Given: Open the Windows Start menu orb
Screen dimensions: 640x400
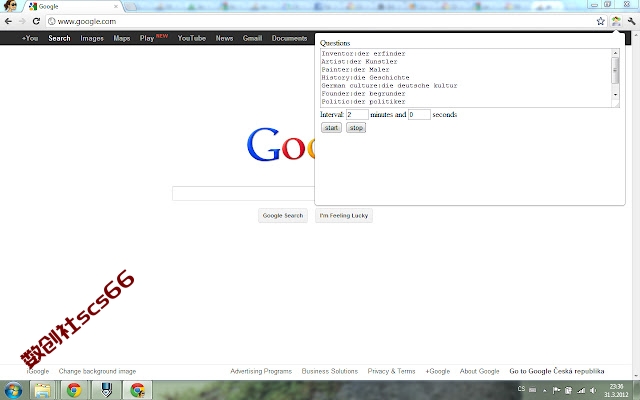Looking at the screenshot, I should click(x=13, y=390).
